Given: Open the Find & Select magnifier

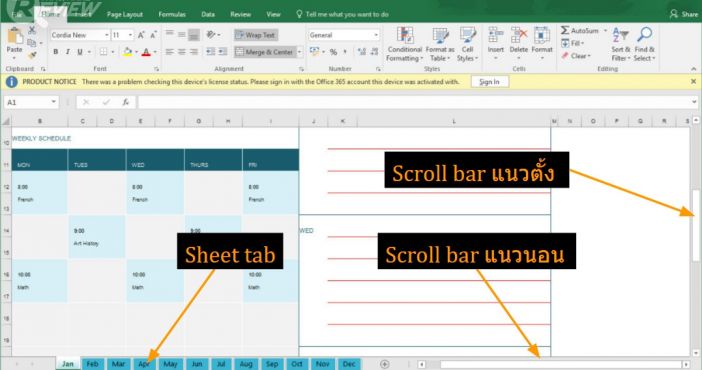Looking at the screenshot, I should (644, 35).
